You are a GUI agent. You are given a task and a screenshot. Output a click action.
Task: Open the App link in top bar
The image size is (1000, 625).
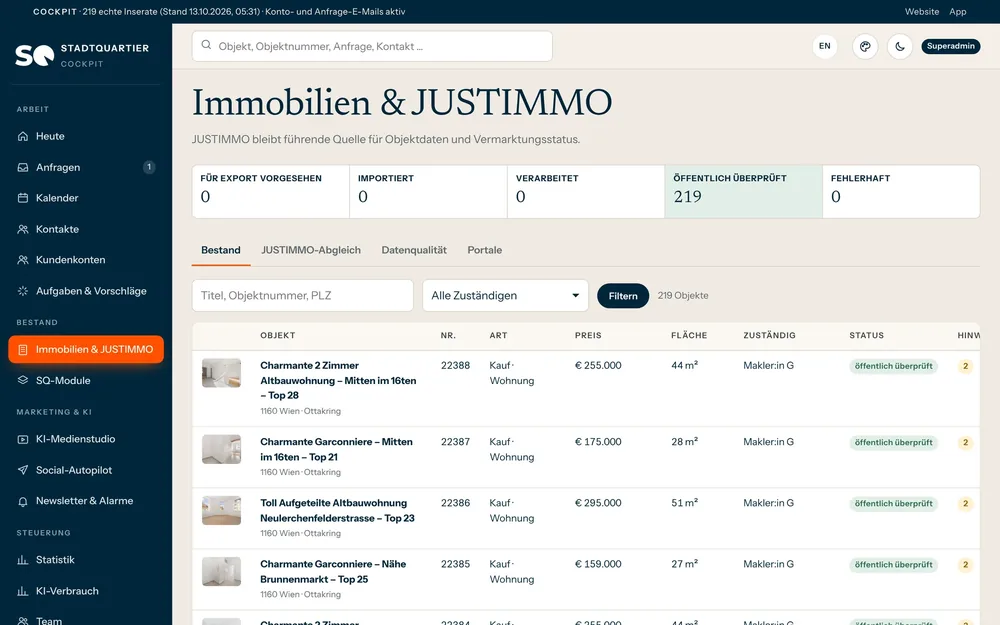[x=957, y=11]
